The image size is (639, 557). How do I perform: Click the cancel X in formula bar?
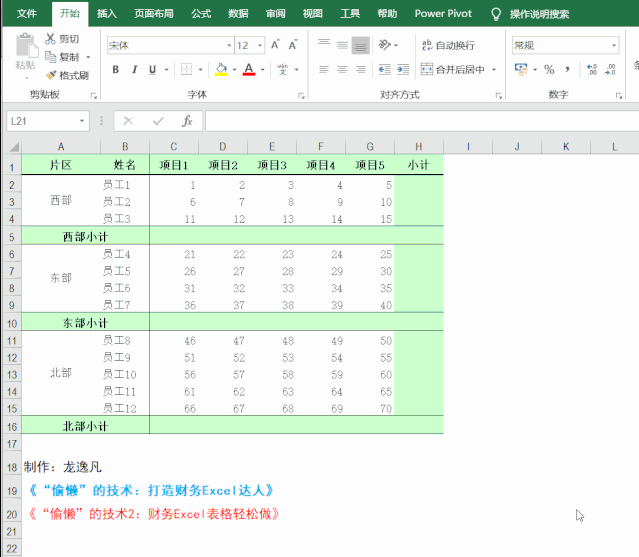(x=128, y=121)
